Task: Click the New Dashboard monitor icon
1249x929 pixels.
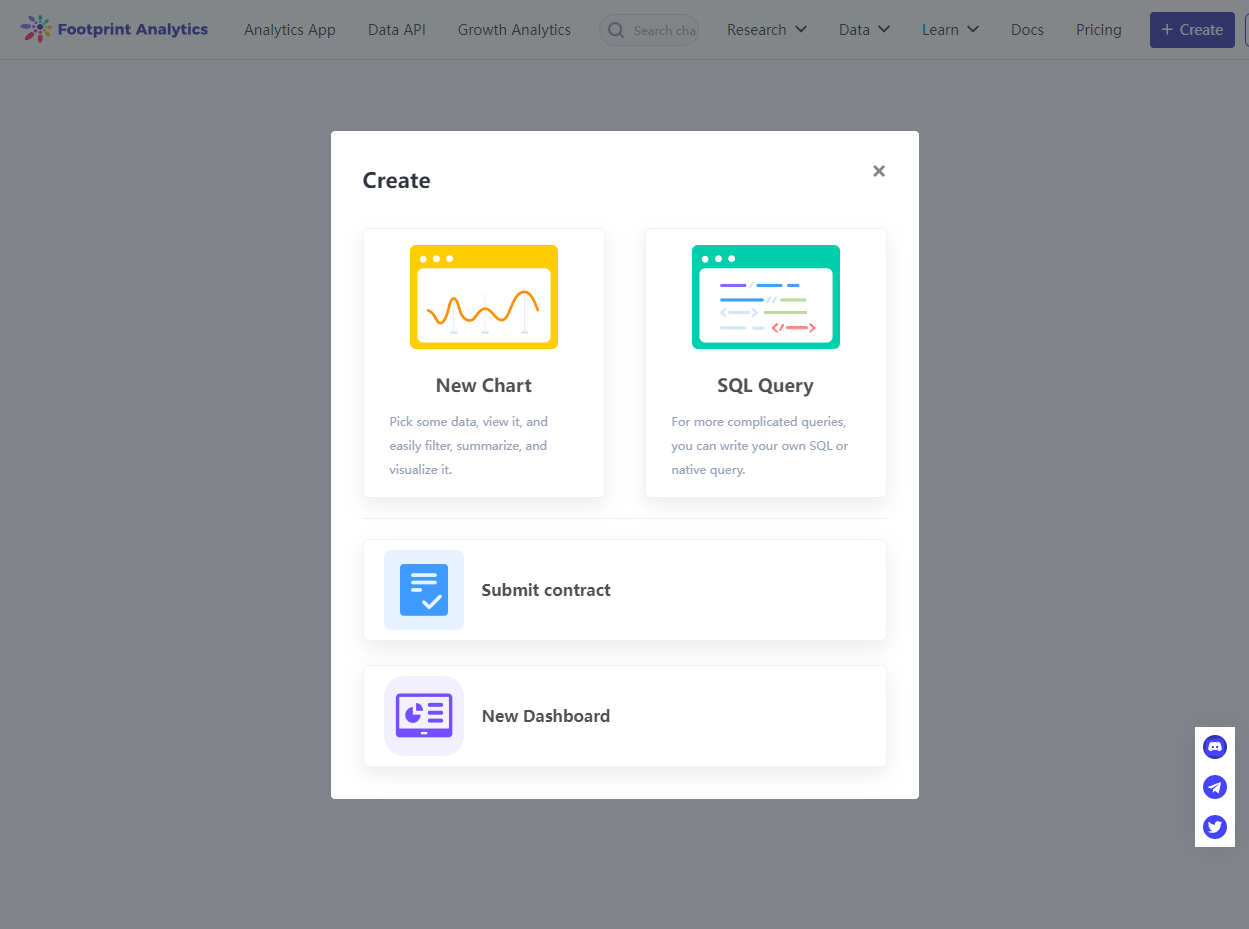Action: pos(424,716)
